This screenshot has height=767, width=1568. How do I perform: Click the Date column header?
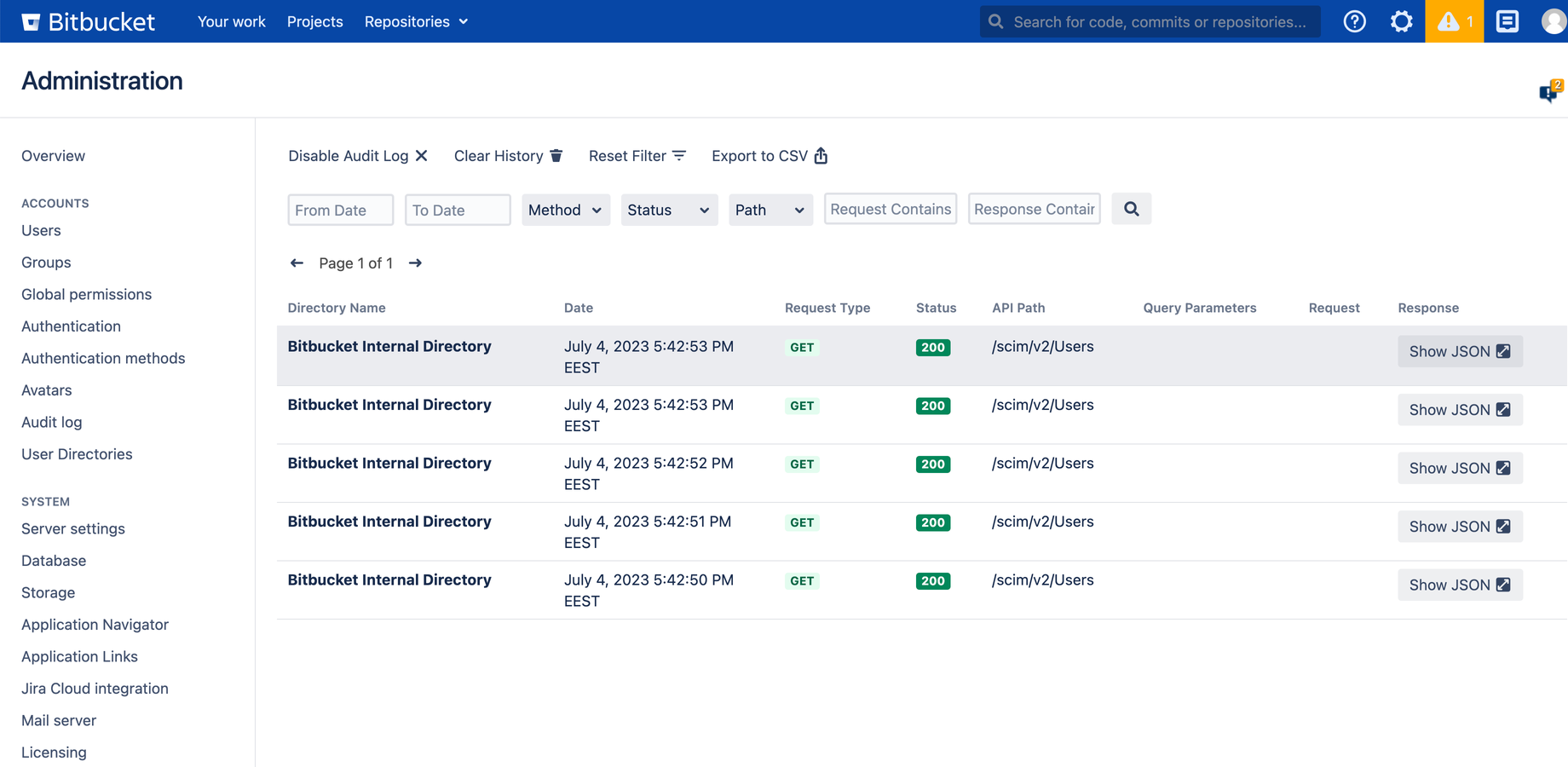click(x=579, y=308)
